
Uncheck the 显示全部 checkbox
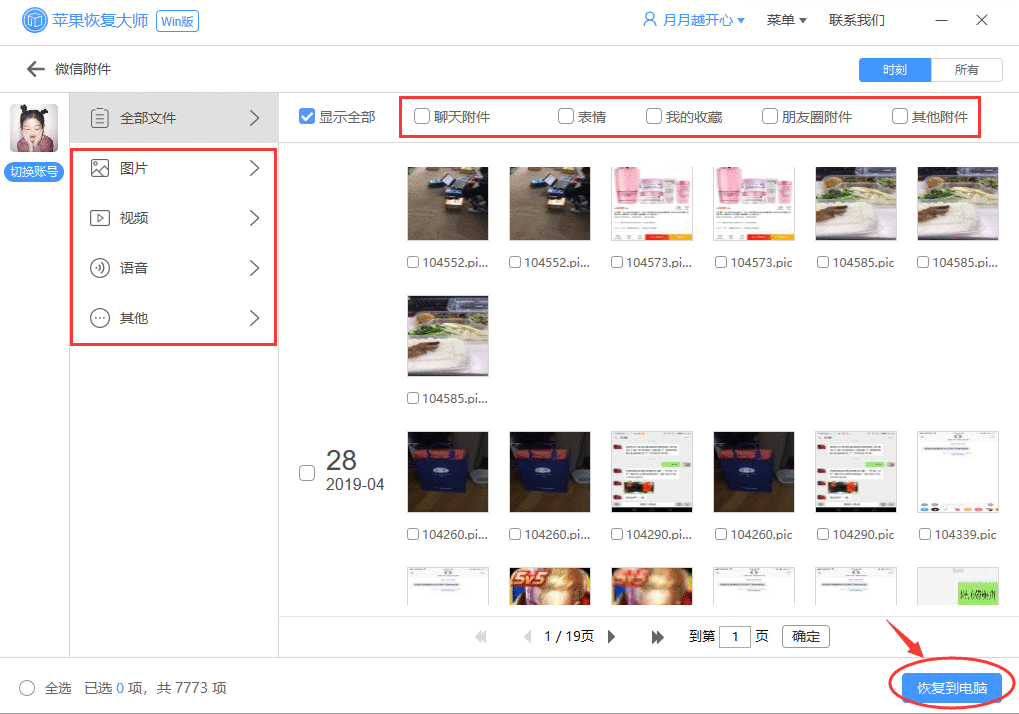click(x=306, y=116)
